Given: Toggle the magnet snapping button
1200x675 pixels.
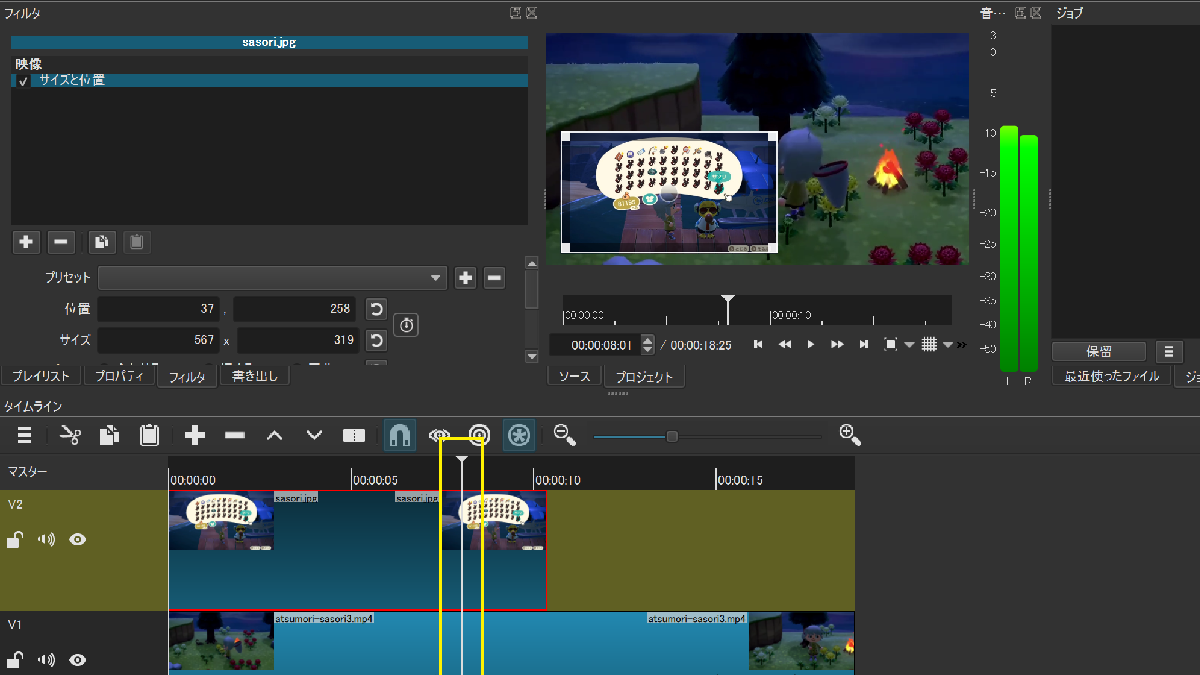Looking at the screenshot, I should (400, 435).
